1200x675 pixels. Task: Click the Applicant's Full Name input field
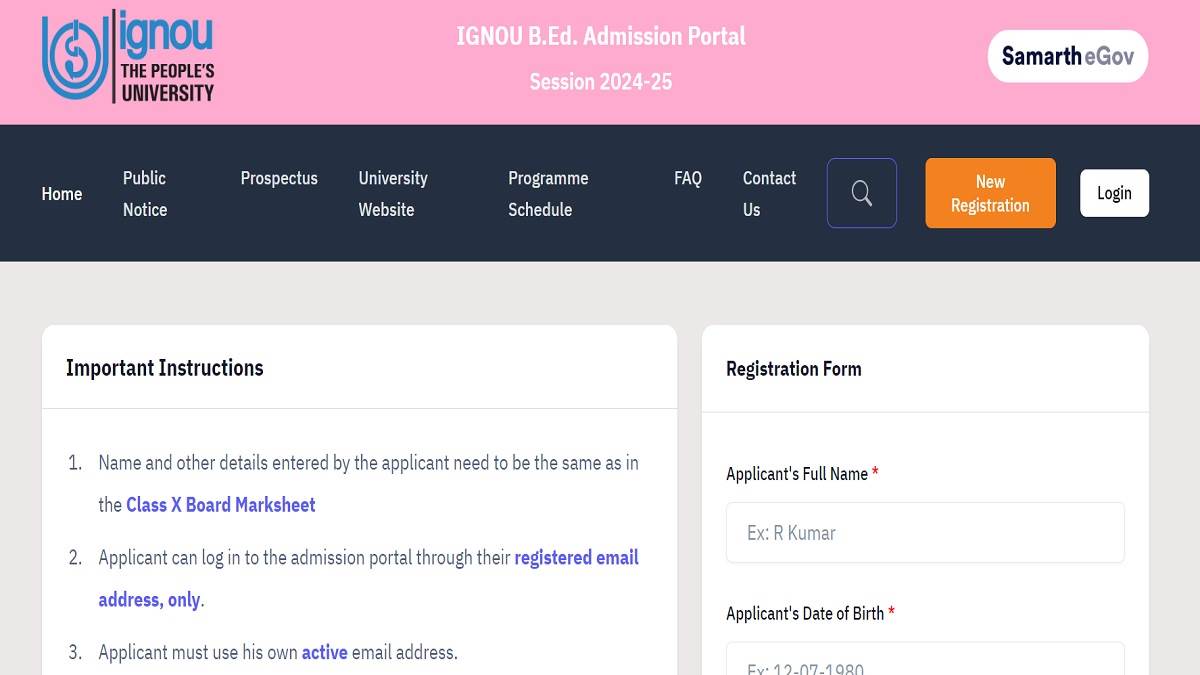tap(925, 532)
